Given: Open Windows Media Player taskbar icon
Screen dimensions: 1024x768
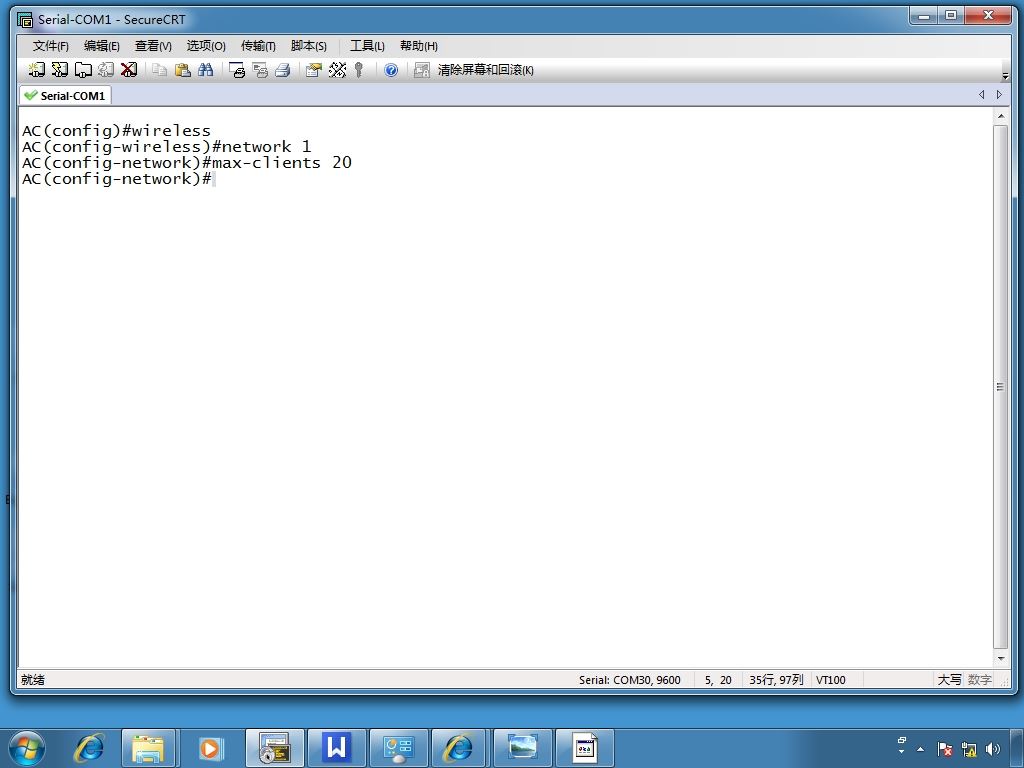Looking at the screenshot, I should coord(210,748).
